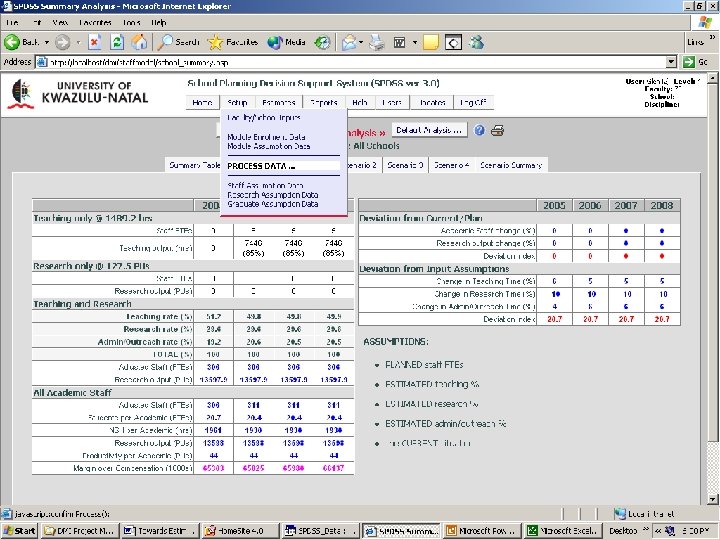This screenshot has height=540, width=720.
Task: Click the Log Off navigation button
Action: (472, 102)
